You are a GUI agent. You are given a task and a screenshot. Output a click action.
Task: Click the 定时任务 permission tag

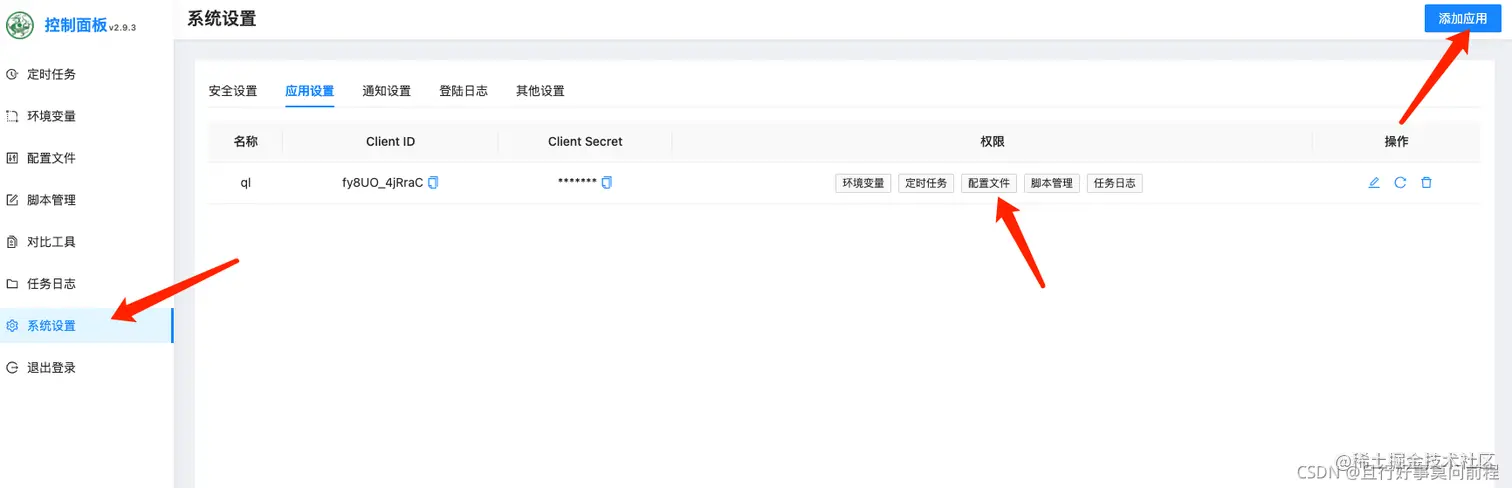[x=926, y=183]
